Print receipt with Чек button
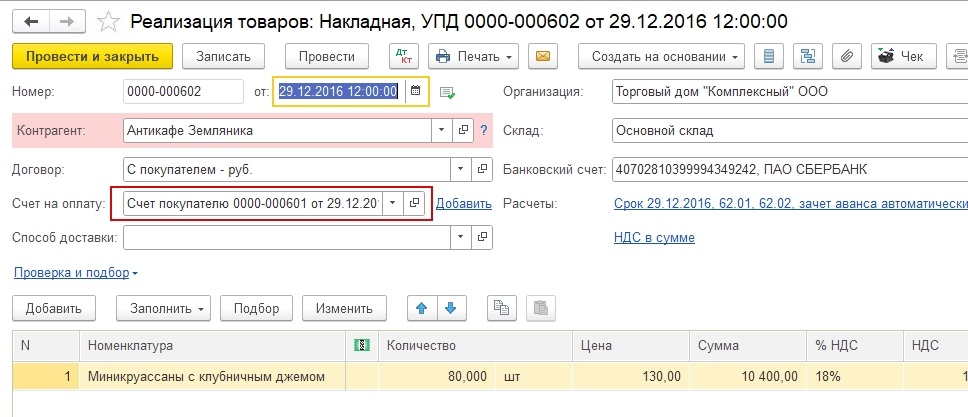 pos(904,56)
